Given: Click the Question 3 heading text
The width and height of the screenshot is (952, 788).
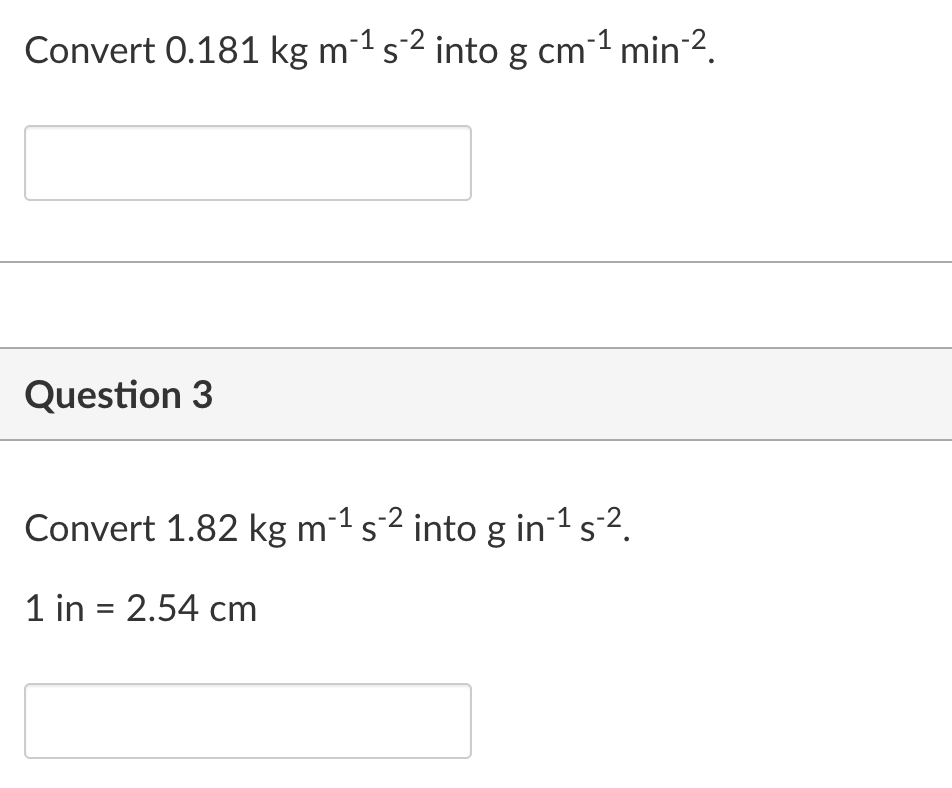Looking at the screenshot, I should coord(119,395).
